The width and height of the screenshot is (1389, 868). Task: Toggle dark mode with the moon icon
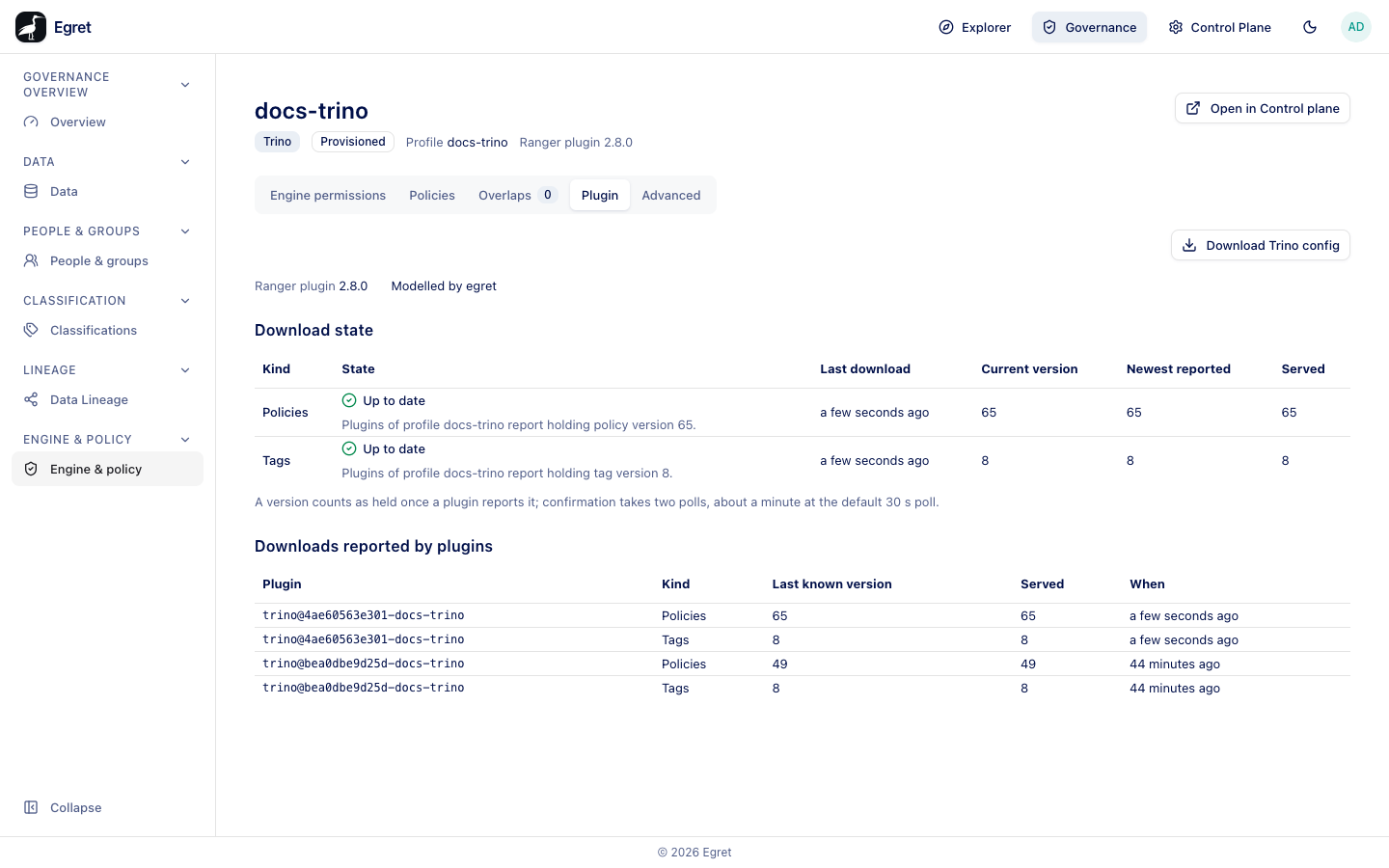1310,27
